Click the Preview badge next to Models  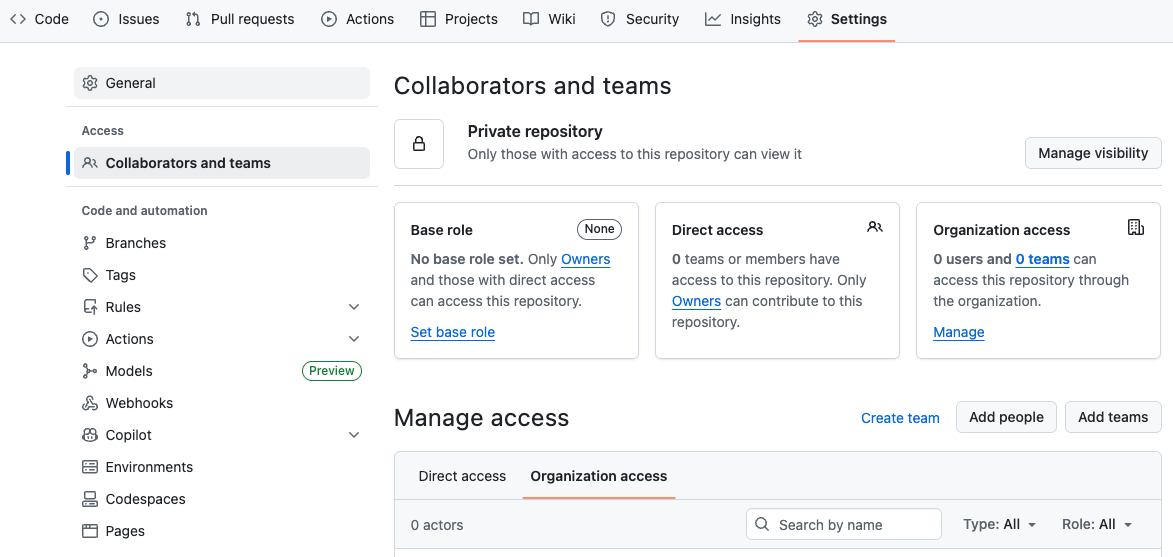[x=331, y=371]
